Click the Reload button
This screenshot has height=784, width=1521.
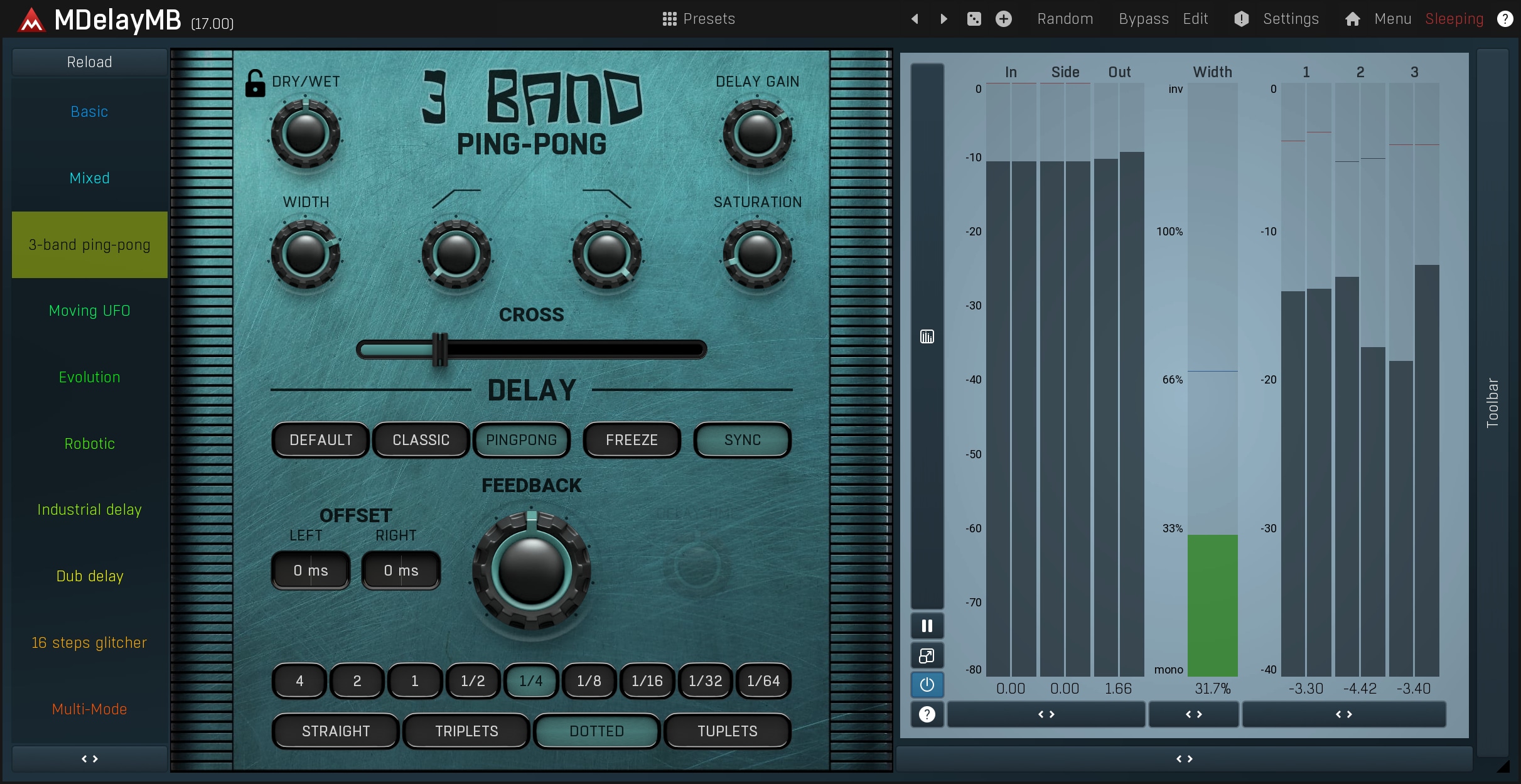90,62
